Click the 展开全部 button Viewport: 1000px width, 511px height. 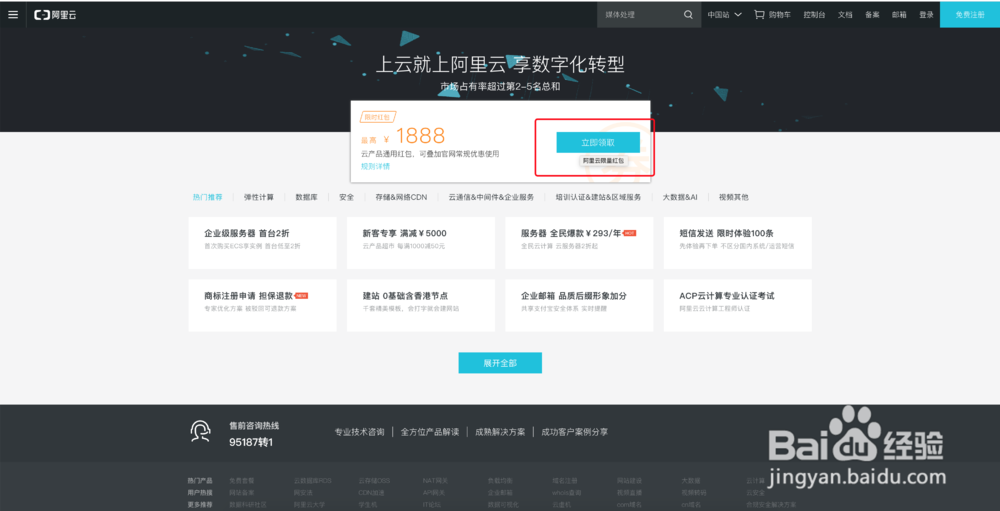(x=500, y=362)
